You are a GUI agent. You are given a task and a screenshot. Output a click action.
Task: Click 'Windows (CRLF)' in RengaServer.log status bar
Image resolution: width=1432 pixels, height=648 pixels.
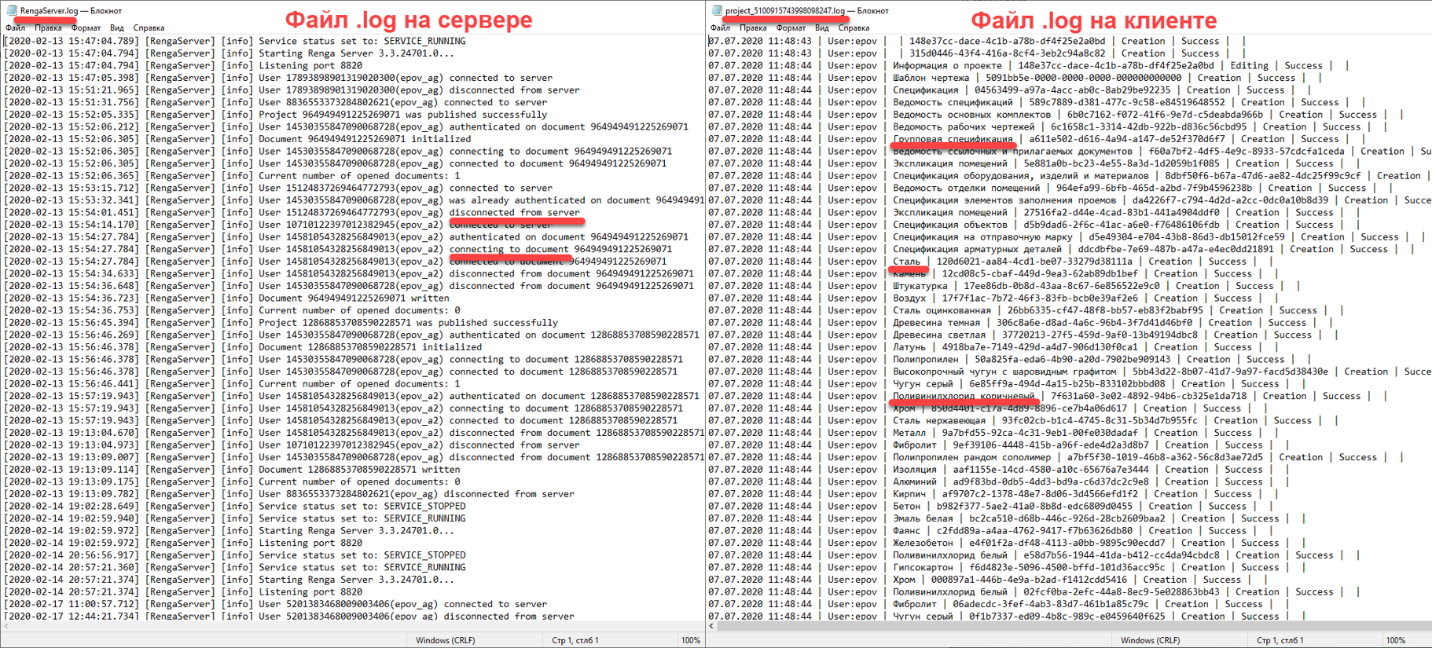[446, 640]
